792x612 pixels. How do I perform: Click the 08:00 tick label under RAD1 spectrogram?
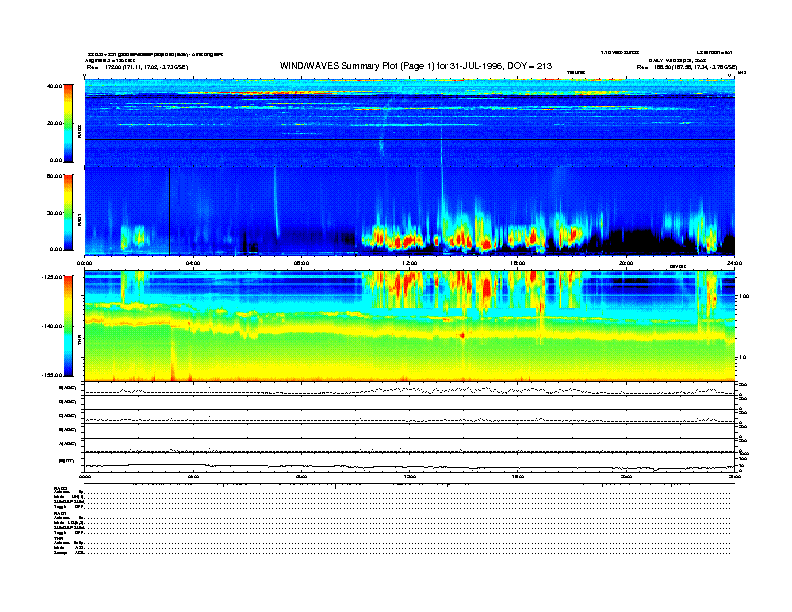tap(301, 263)
